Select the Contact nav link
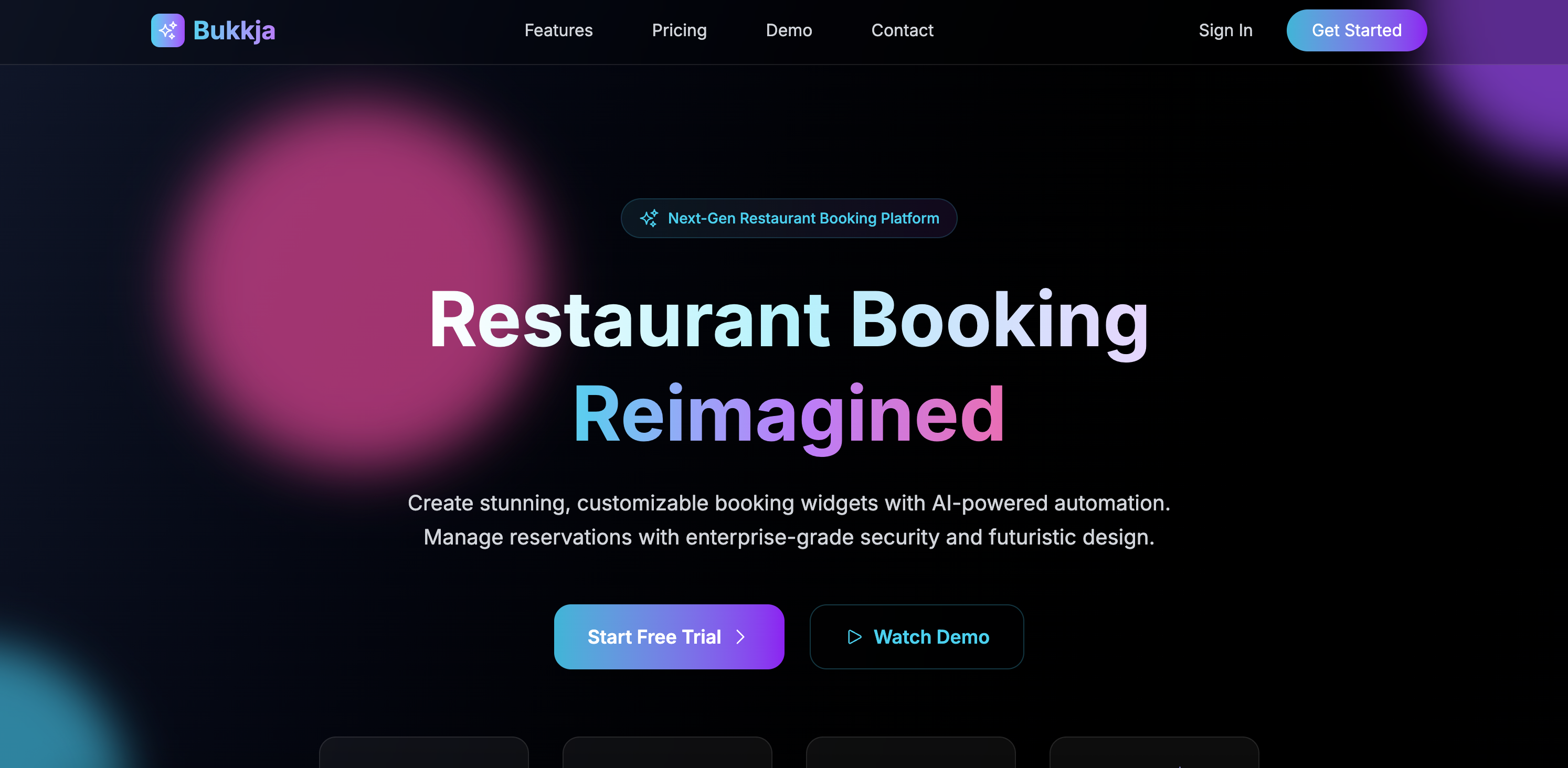The height and width of the screenshot is (768, 1568). click(902, 30)
